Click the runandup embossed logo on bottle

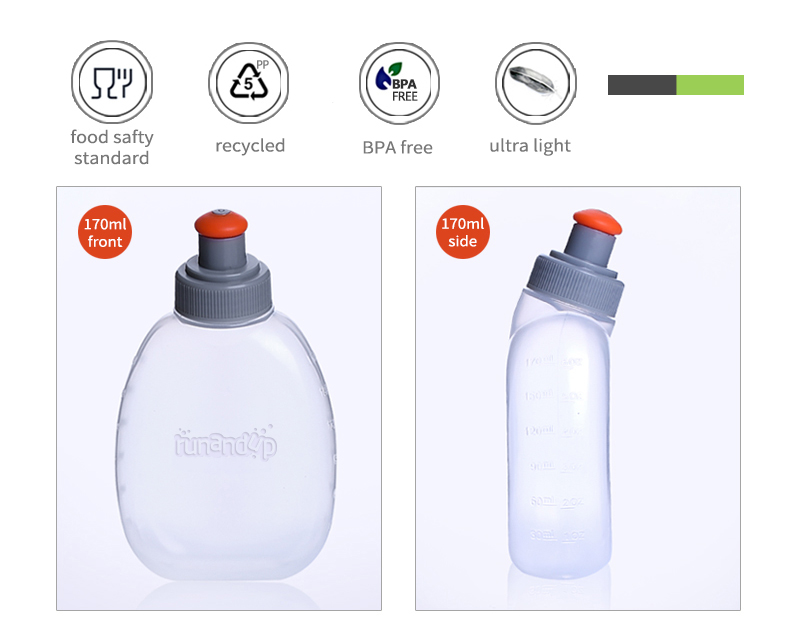225,443
